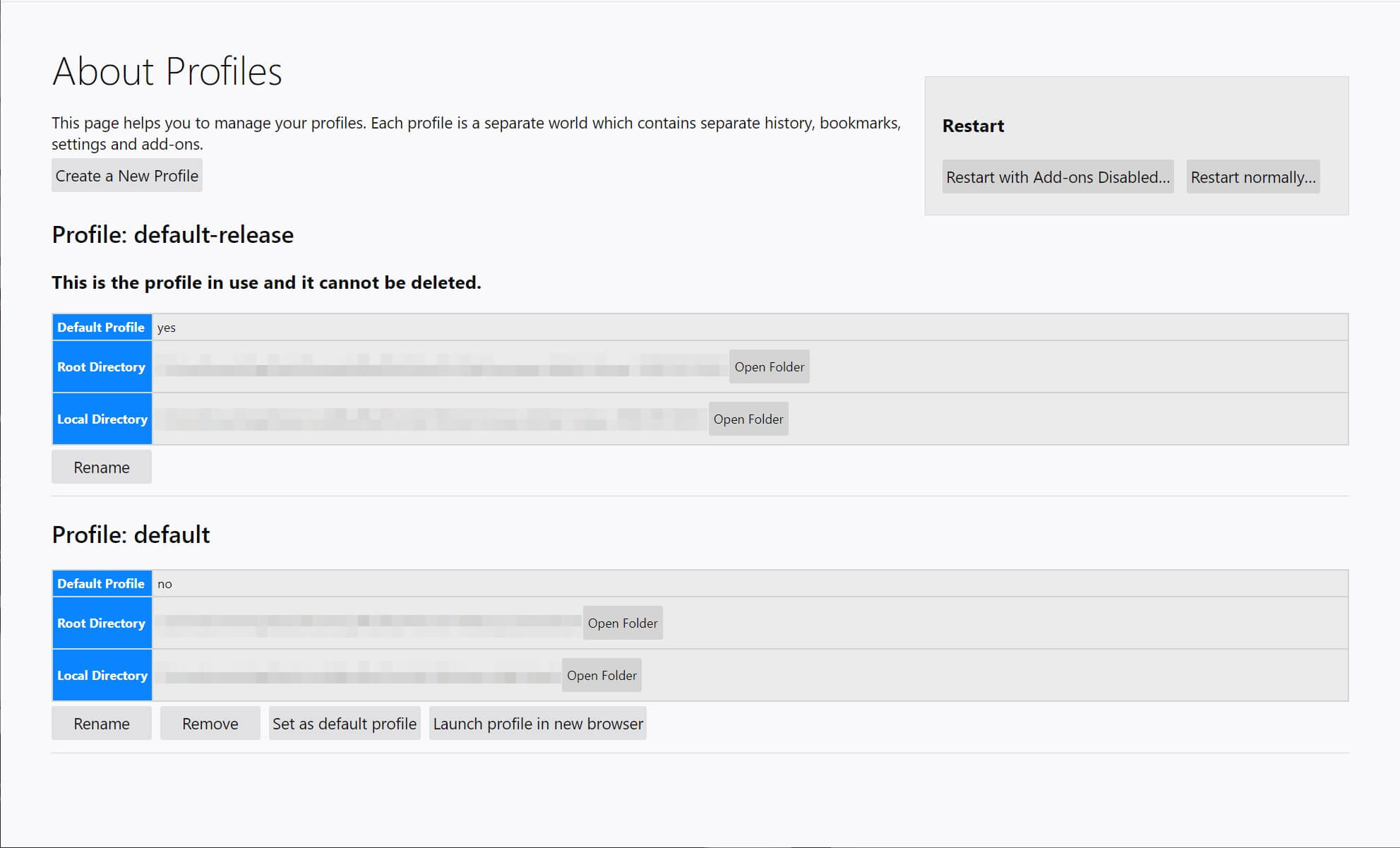Remove the default profile

(x=209, y=723)
